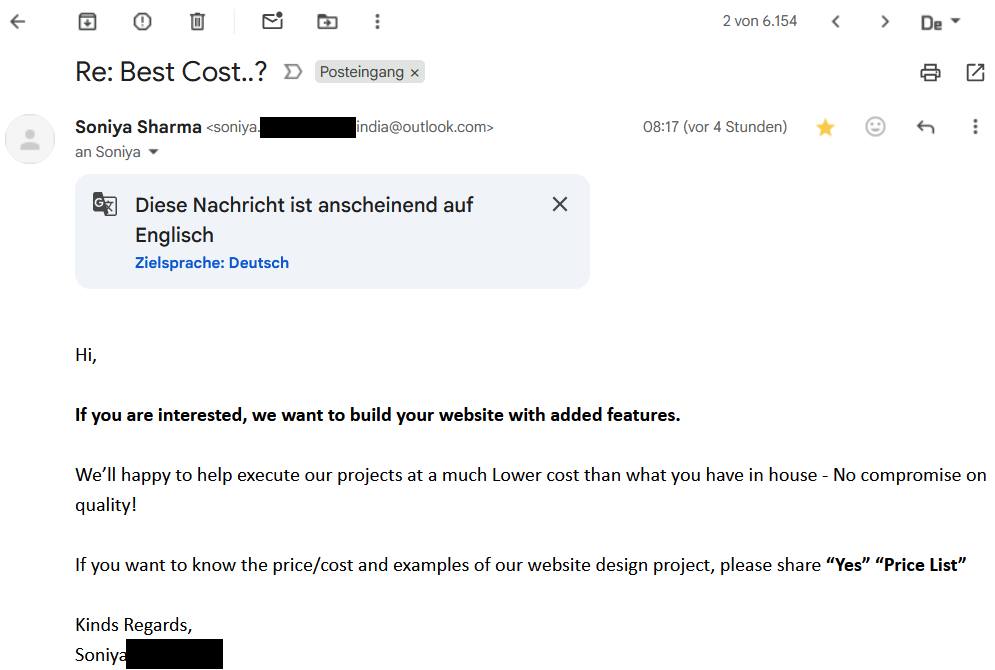Archive this email

[x=88, y=21]
